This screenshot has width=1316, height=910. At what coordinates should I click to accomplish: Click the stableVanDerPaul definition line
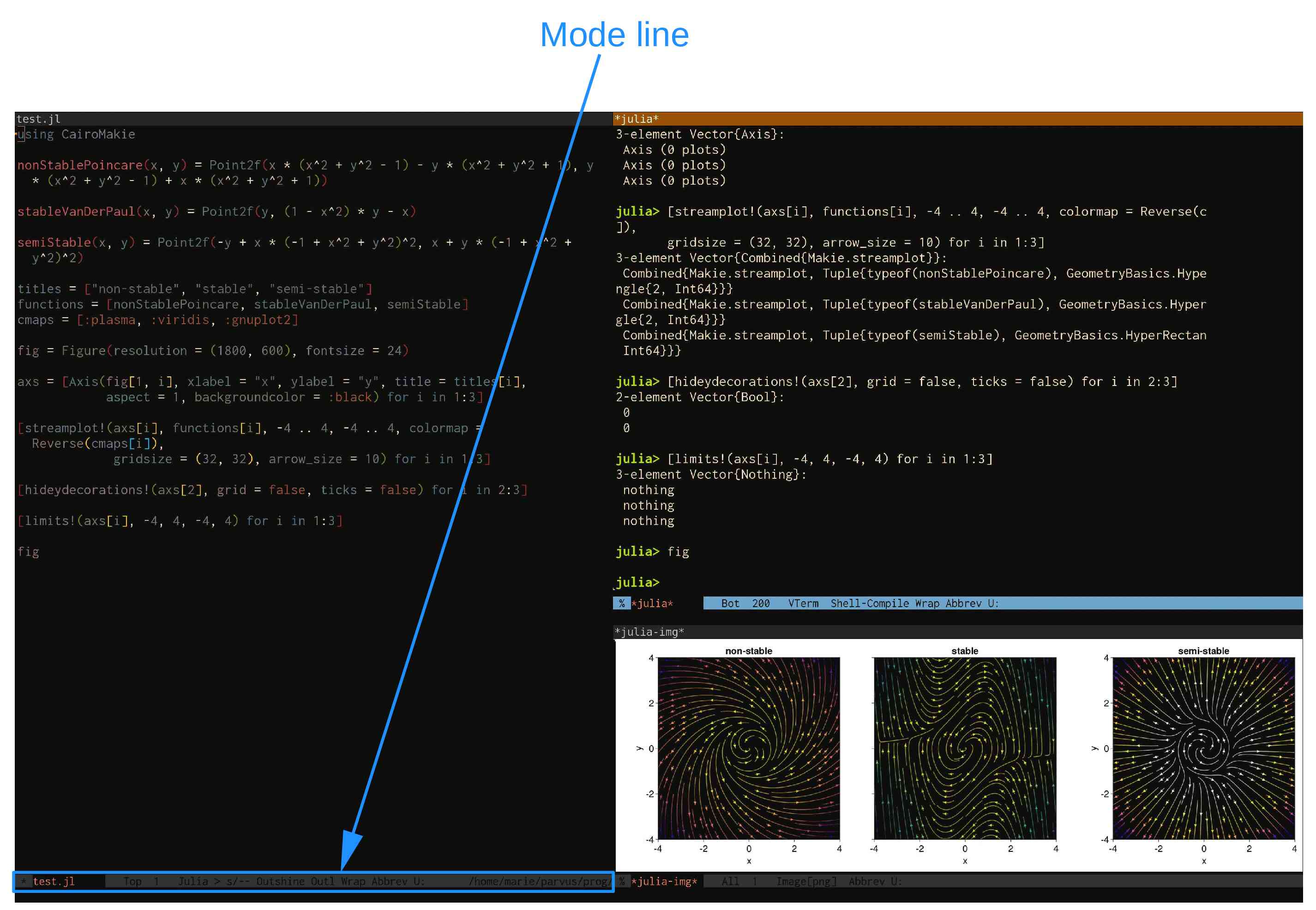click(x=216, y=211)
